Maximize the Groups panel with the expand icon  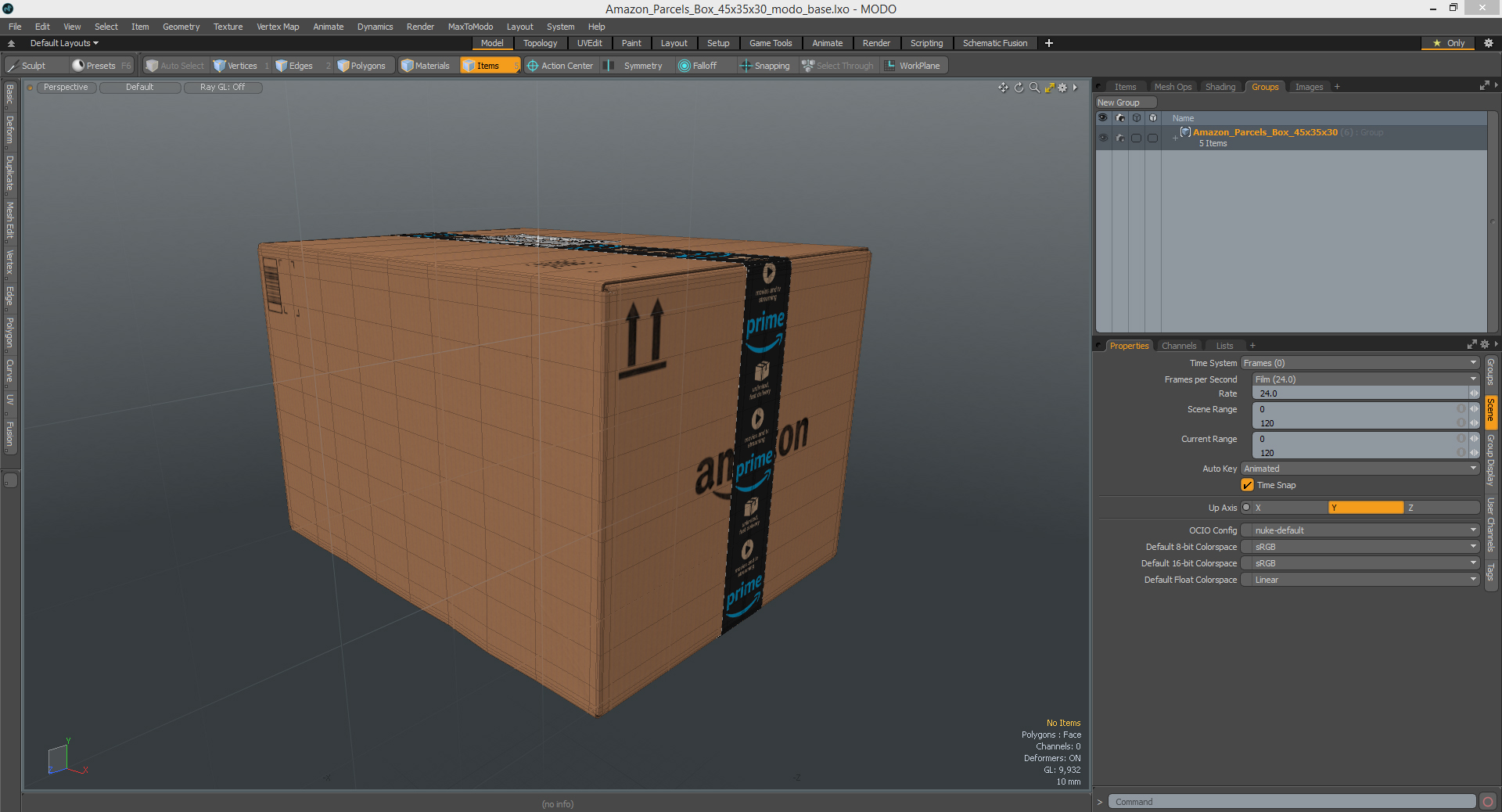(x=1484, y=86)
